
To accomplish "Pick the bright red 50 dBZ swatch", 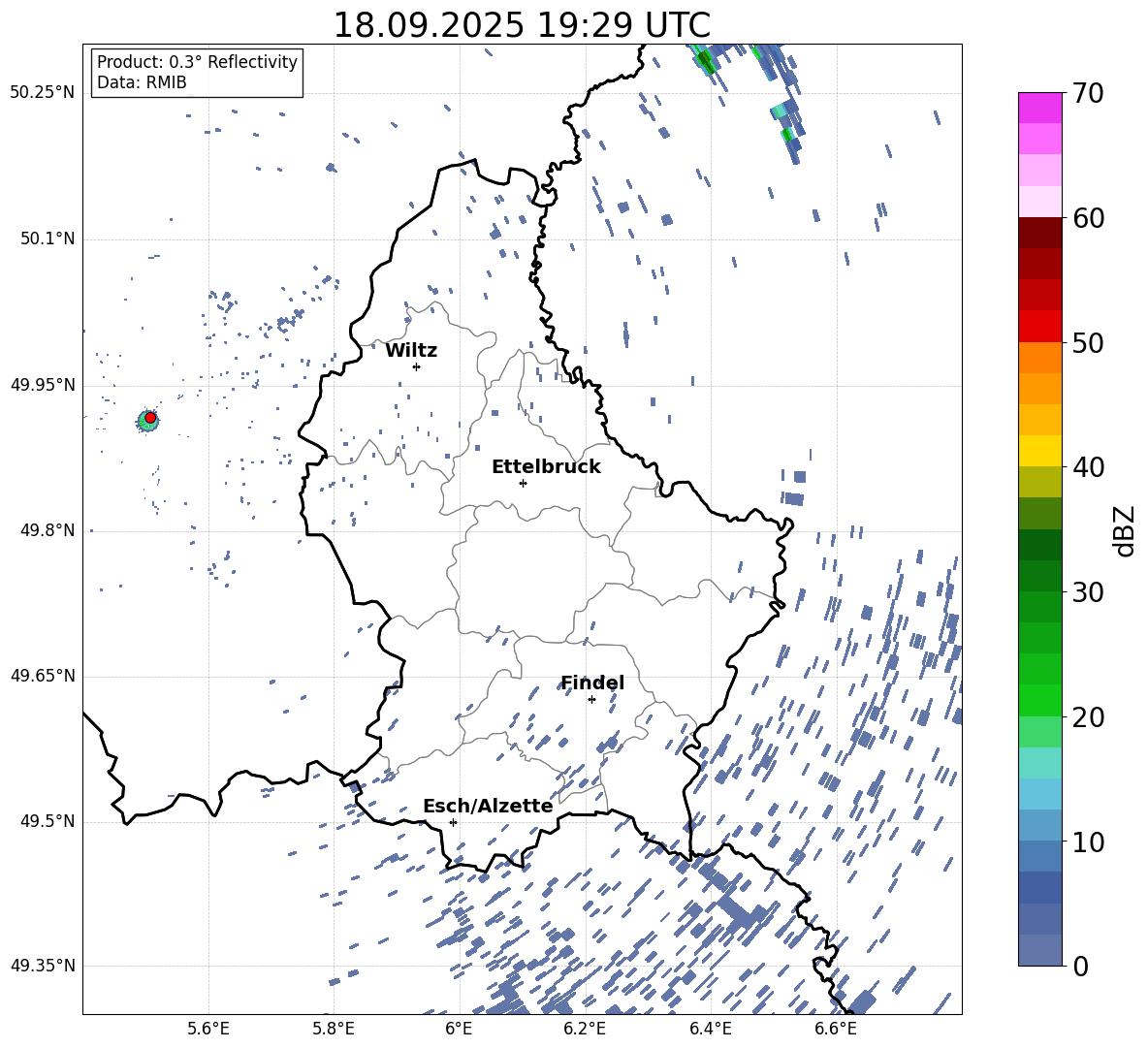I will point(1039,326).
